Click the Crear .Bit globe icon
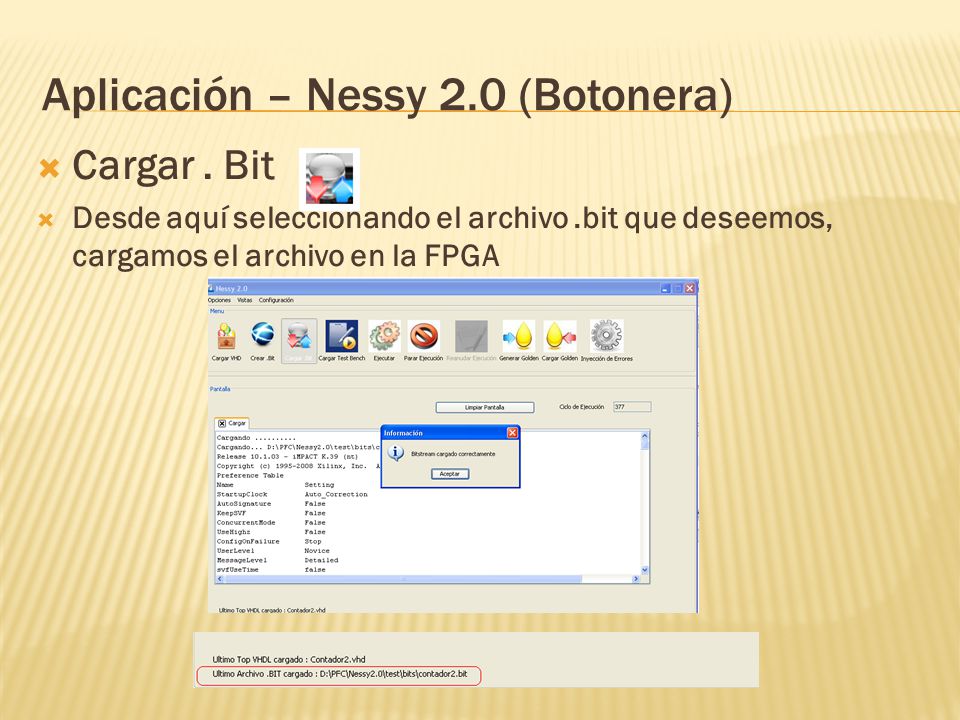This screenshot has width=960, height=720. (263, 335)
